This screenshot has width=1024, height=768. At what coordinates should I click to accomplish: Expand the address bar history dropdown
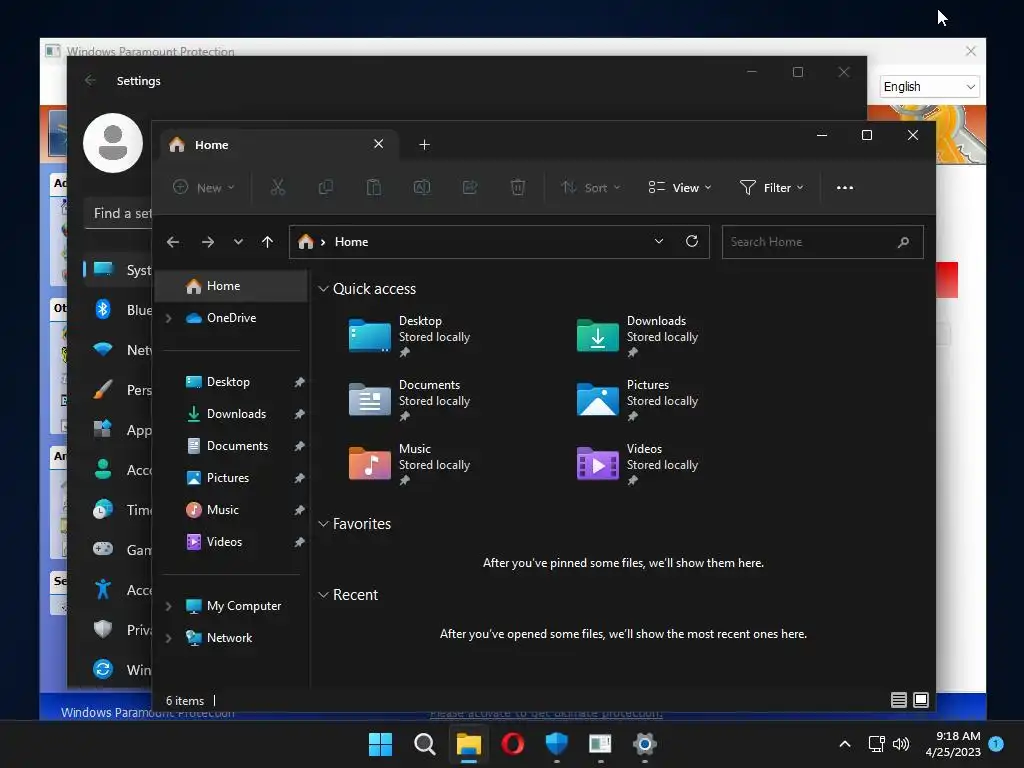(x=659, y=242)
